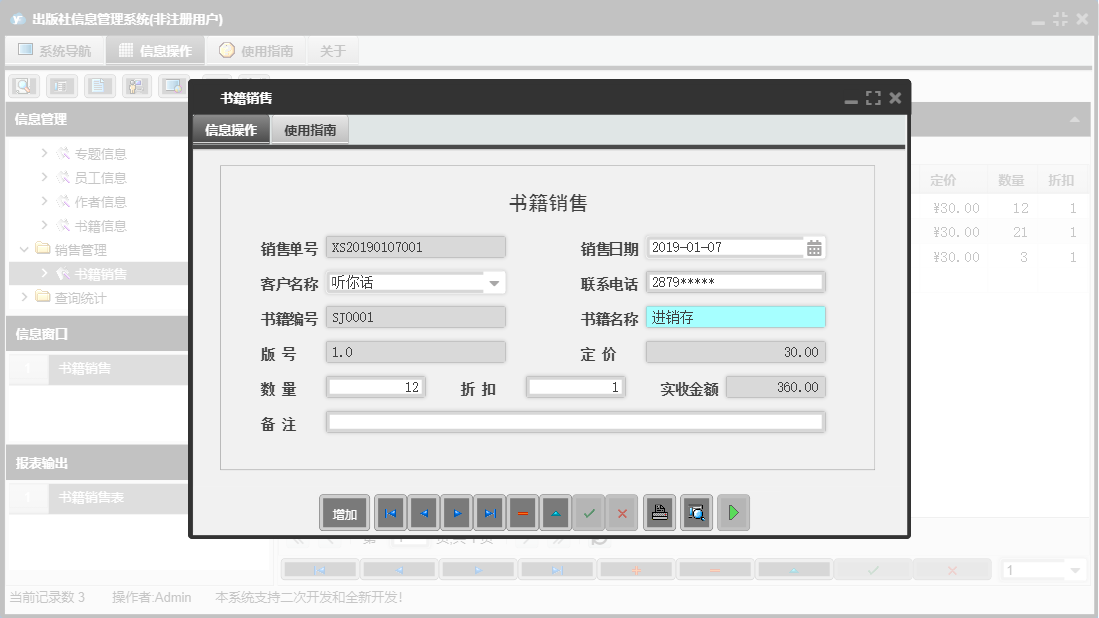Collapse the 销售管理 folder
The image size is (1099, 618).
point(23,249)
